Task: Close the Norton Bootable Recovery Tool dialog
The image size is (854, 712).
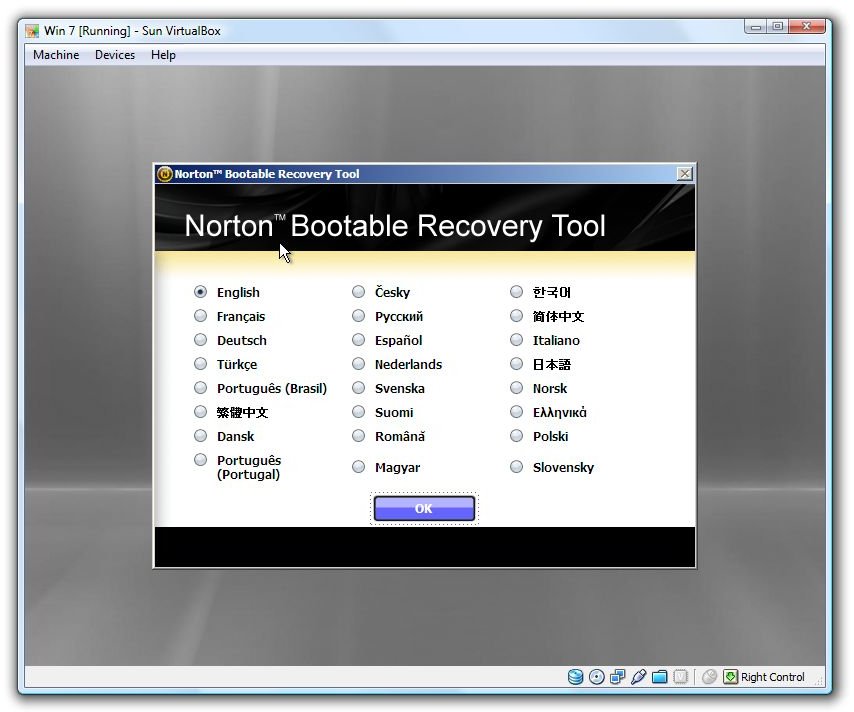Action: tap(685, 174)
